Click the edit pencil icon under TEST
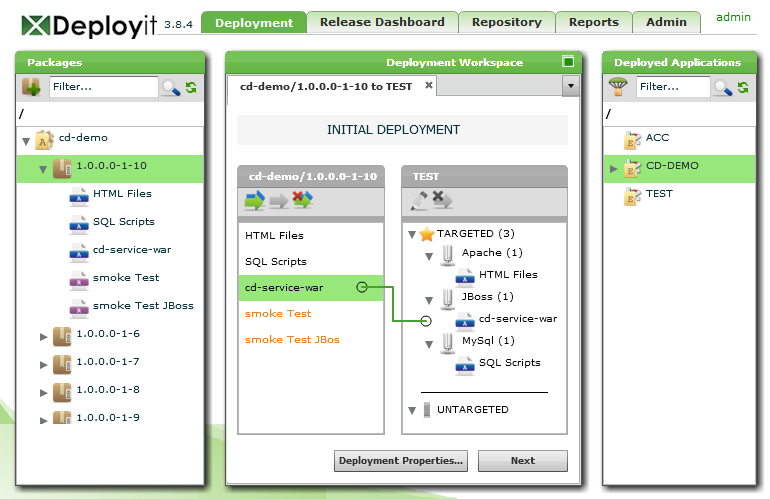This screenshot has width=770, height=499. click(x=419, y=201)
